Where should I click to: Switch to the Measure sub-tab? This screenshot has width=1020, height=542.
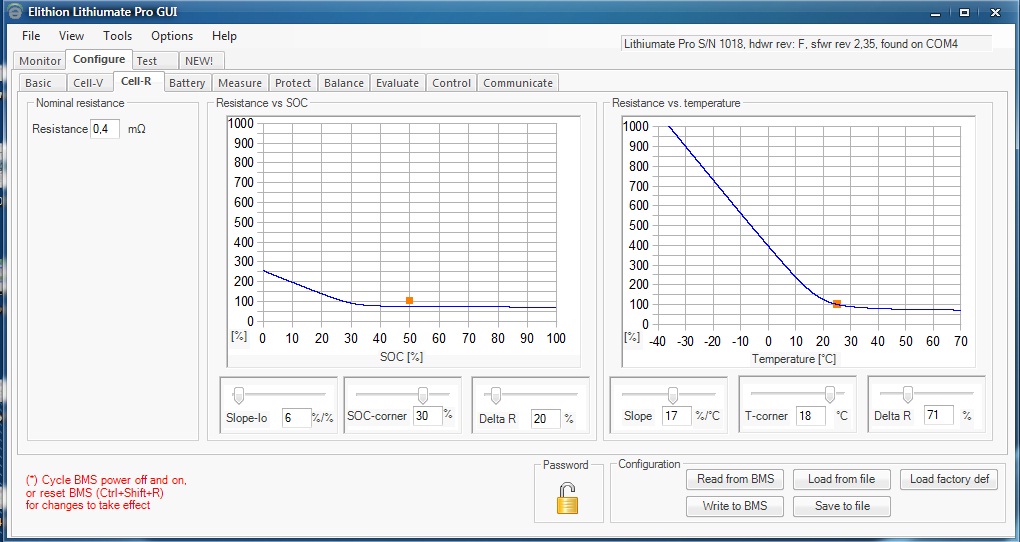pos(240,83)
